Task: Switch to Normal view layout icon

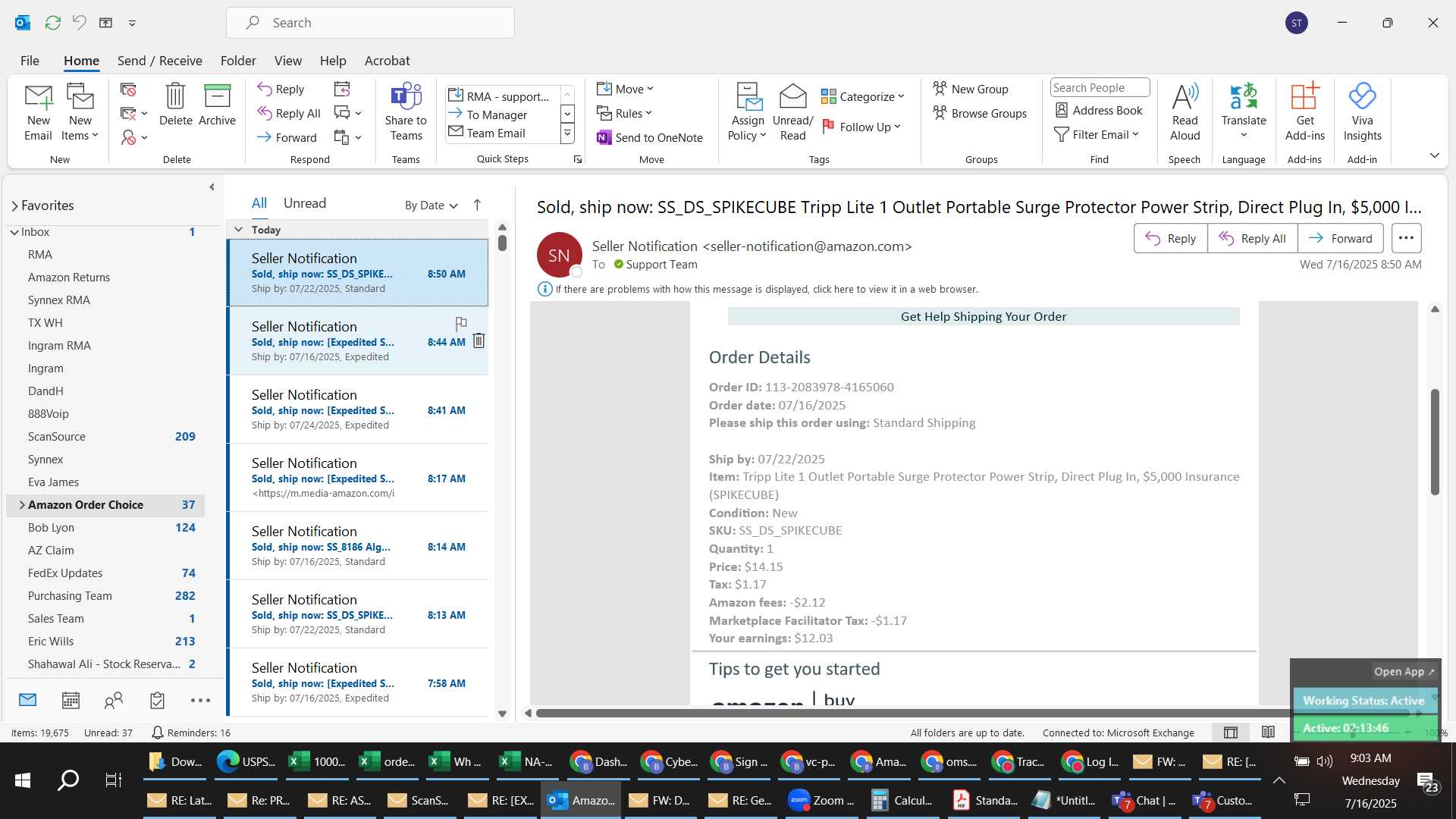Action: [x=1231, y=732]
